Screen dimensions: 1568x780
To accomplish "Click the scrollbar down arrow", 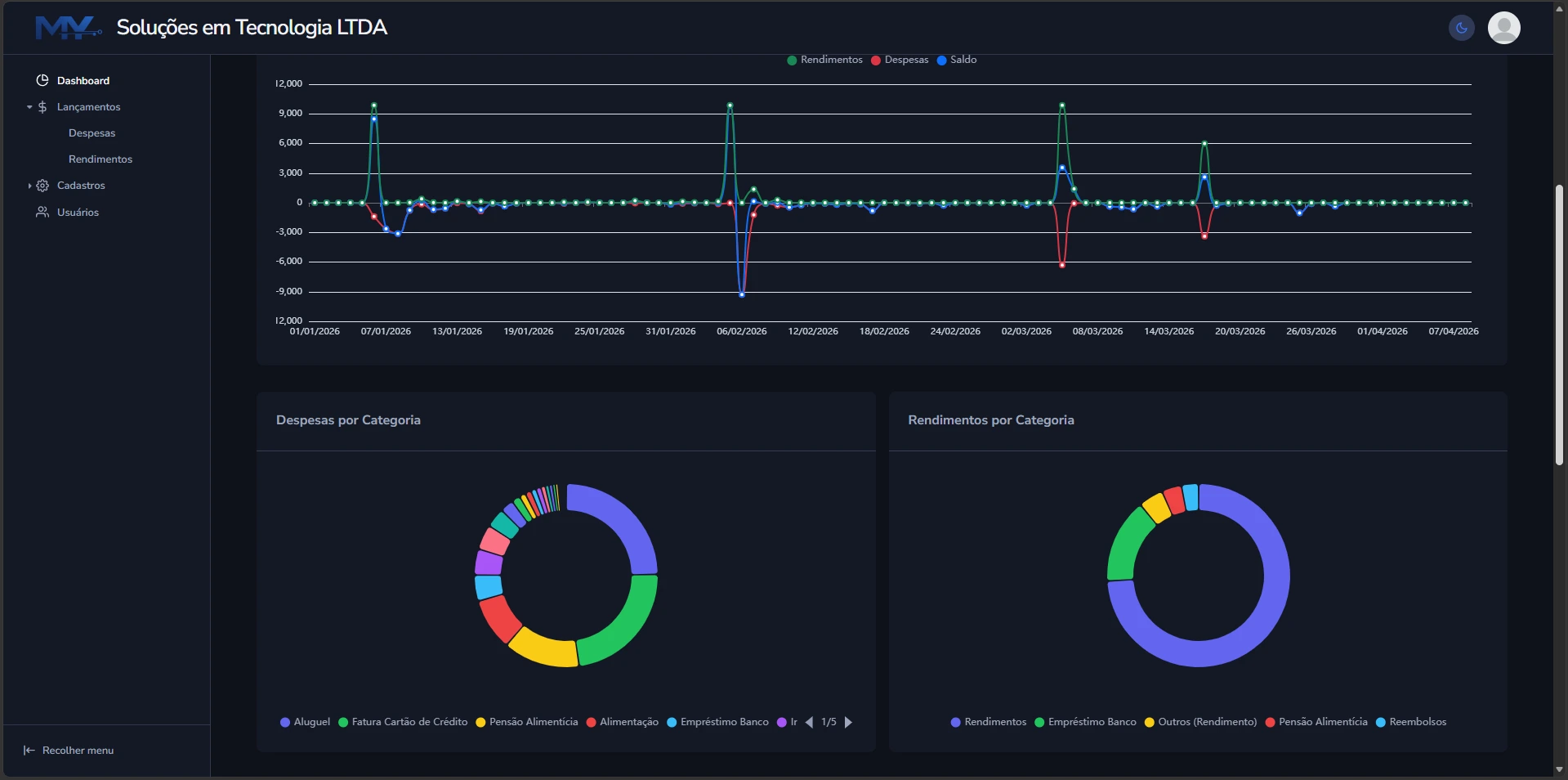I will click(1559, 769).
